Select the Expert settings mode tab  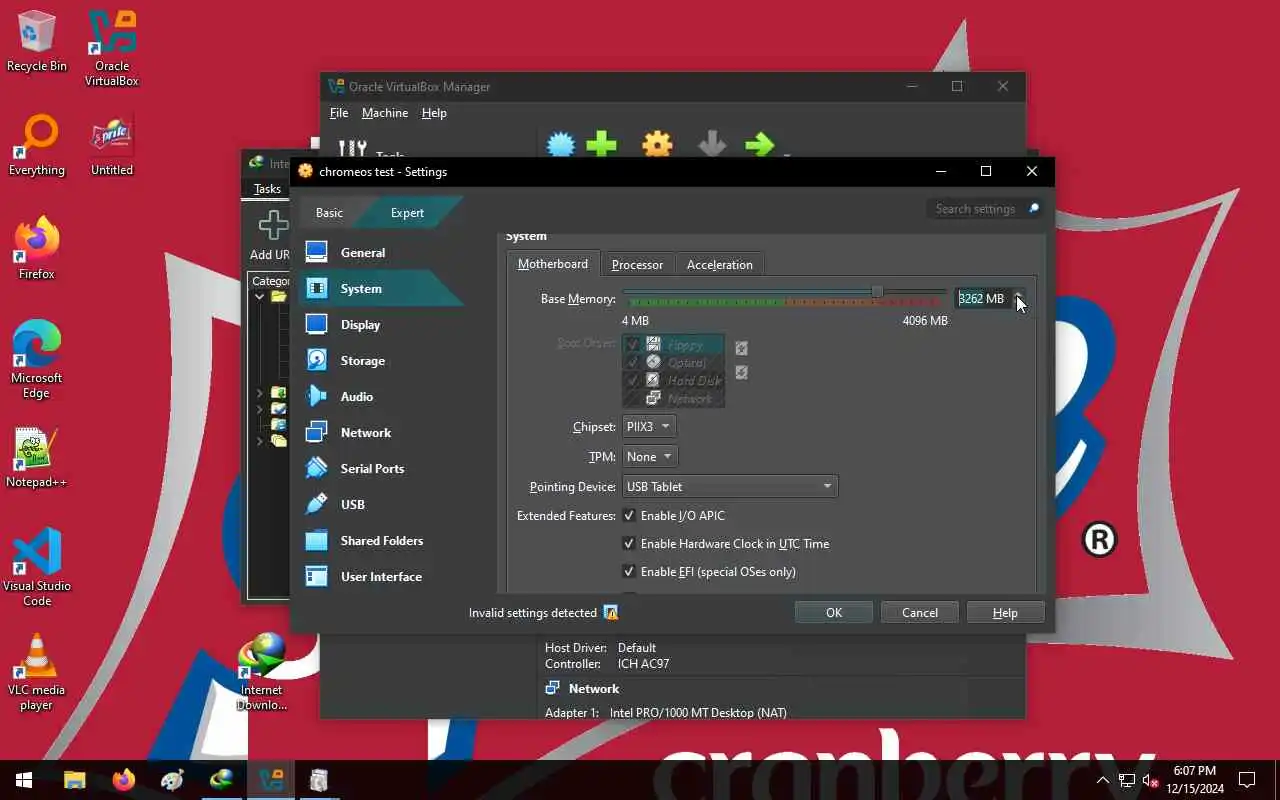[x=407, y=213]
